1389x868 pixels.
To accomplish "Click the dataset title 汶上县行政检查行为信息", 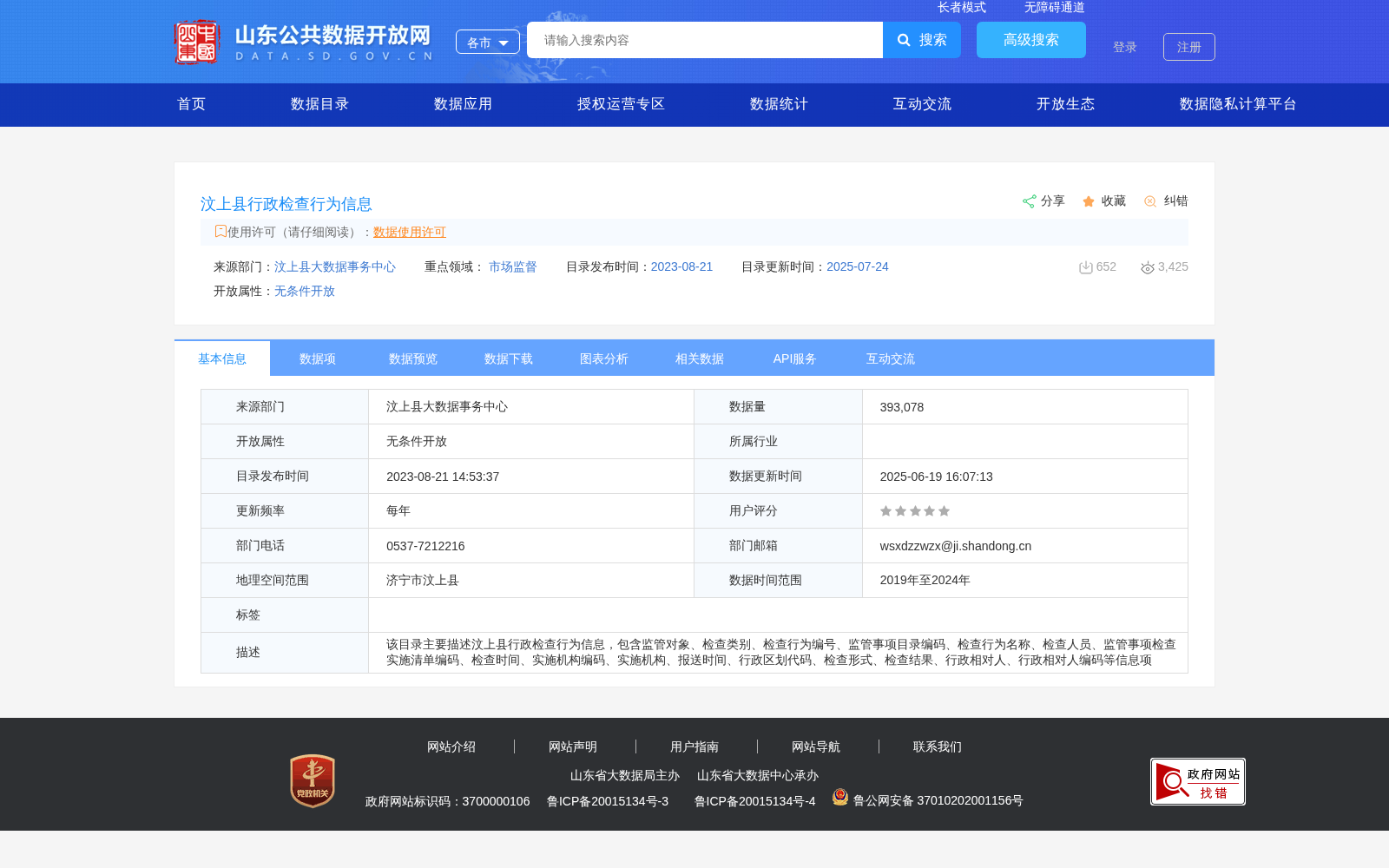I will pyautogui.click(x=286, y=204).
